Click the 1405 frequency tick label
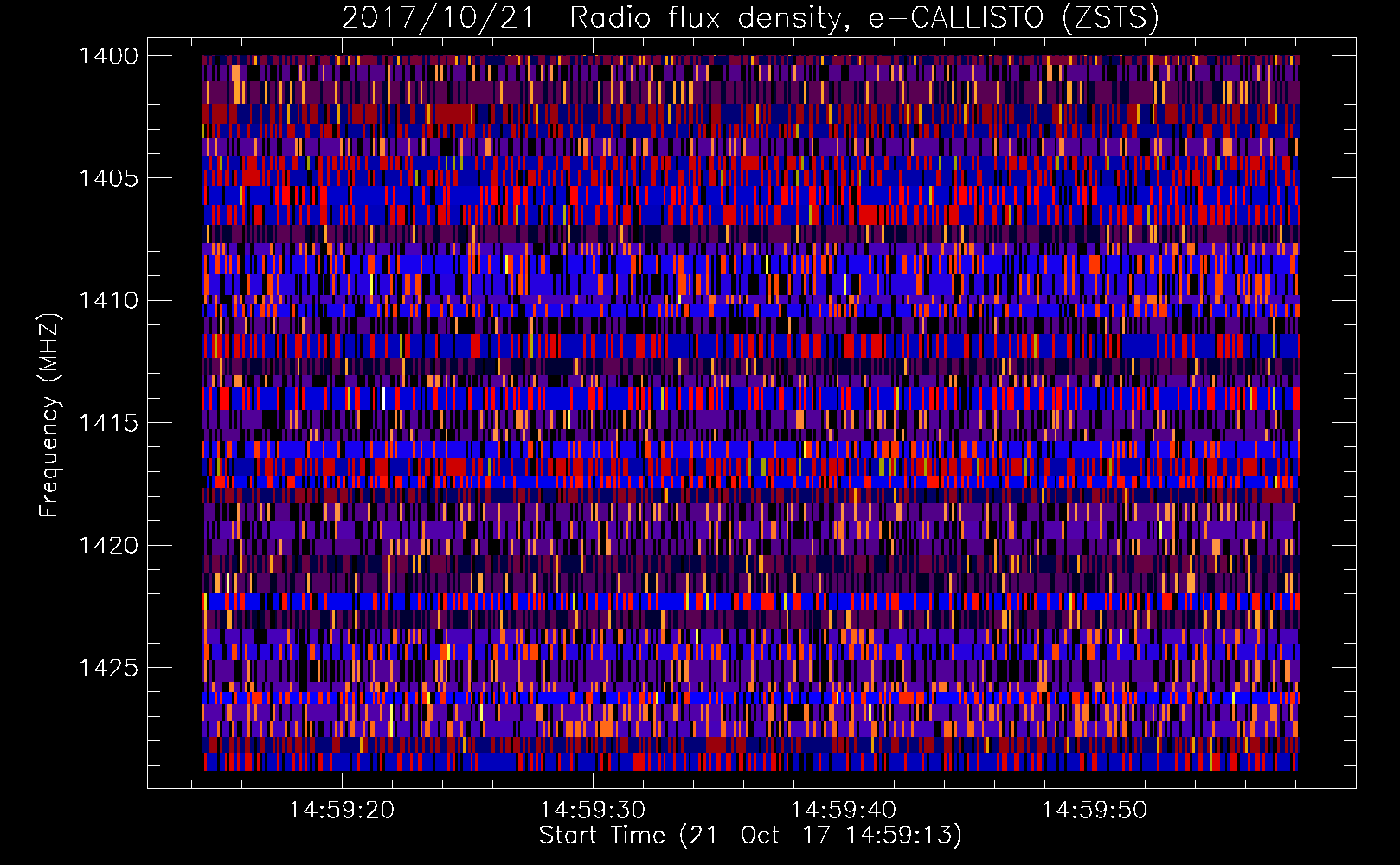 pos(108,178)
